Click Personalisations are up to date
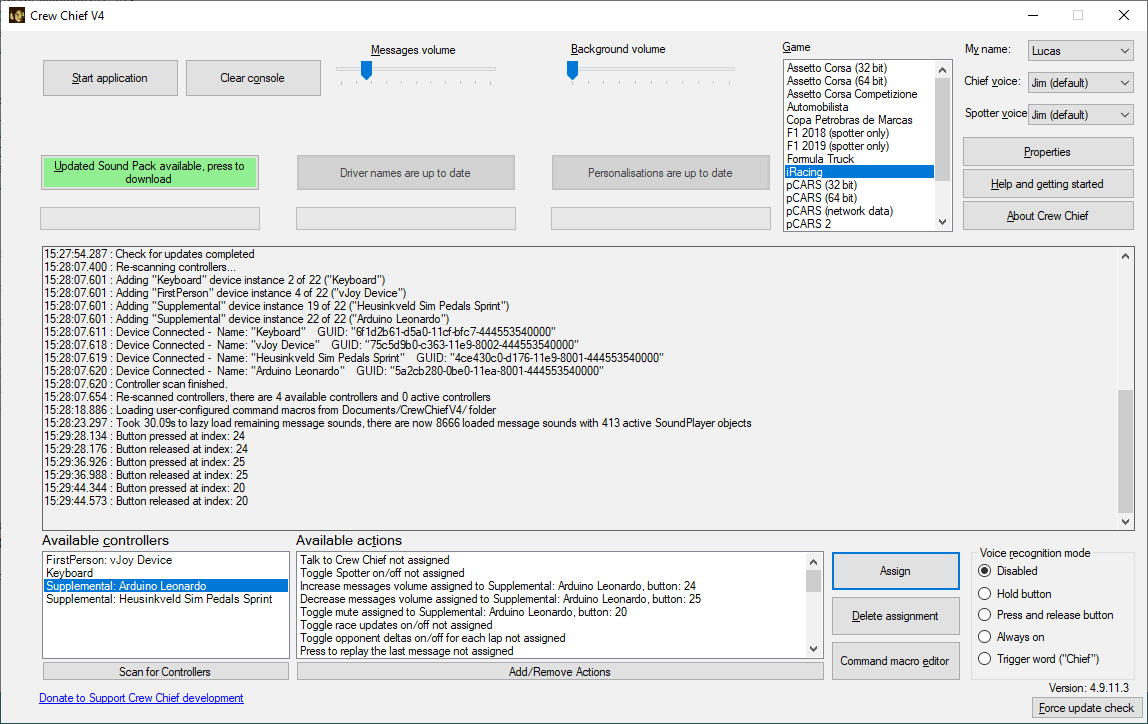1148x724 pixels. tap(660, 173)
